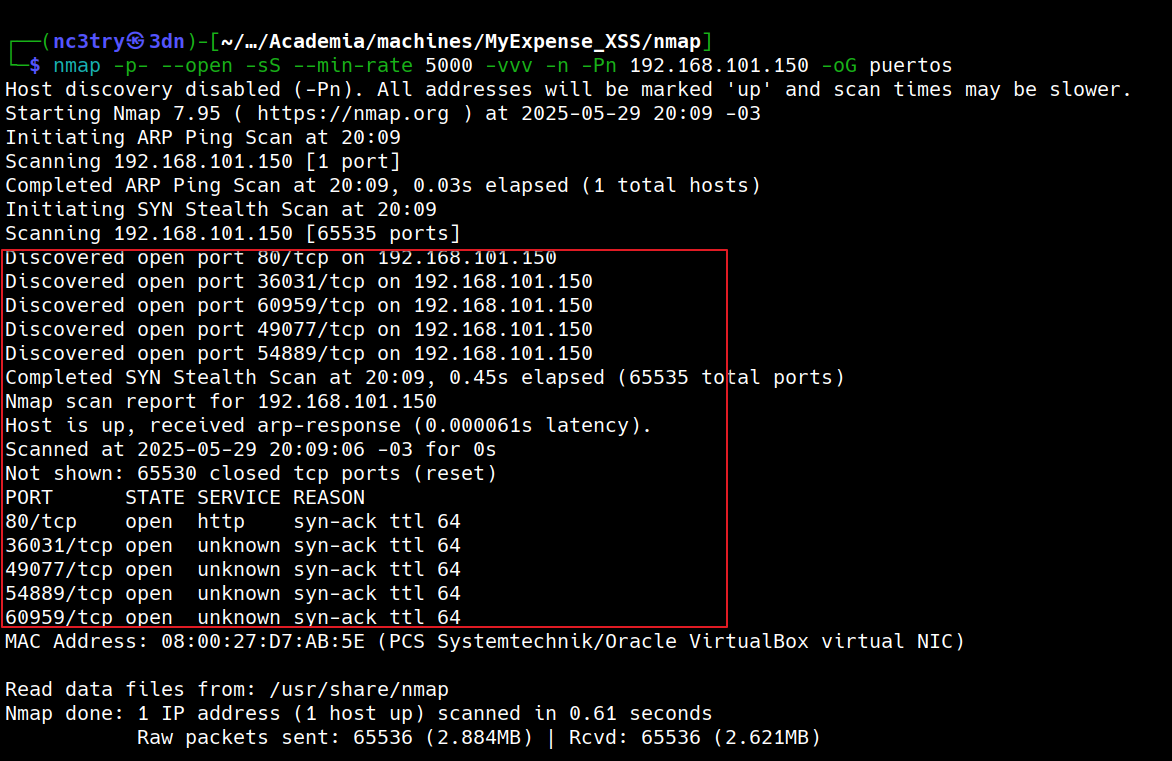Click the nmap command line text

(502, 66)
